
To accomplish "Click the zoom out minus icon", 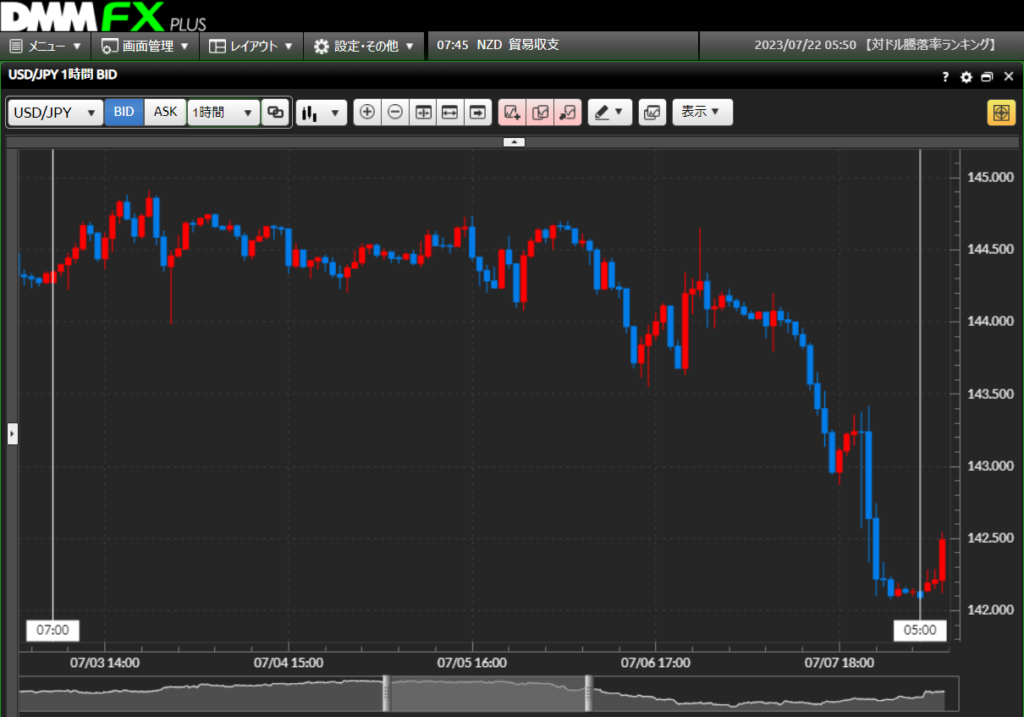I will pyautogui.click(x=395, y=112).
